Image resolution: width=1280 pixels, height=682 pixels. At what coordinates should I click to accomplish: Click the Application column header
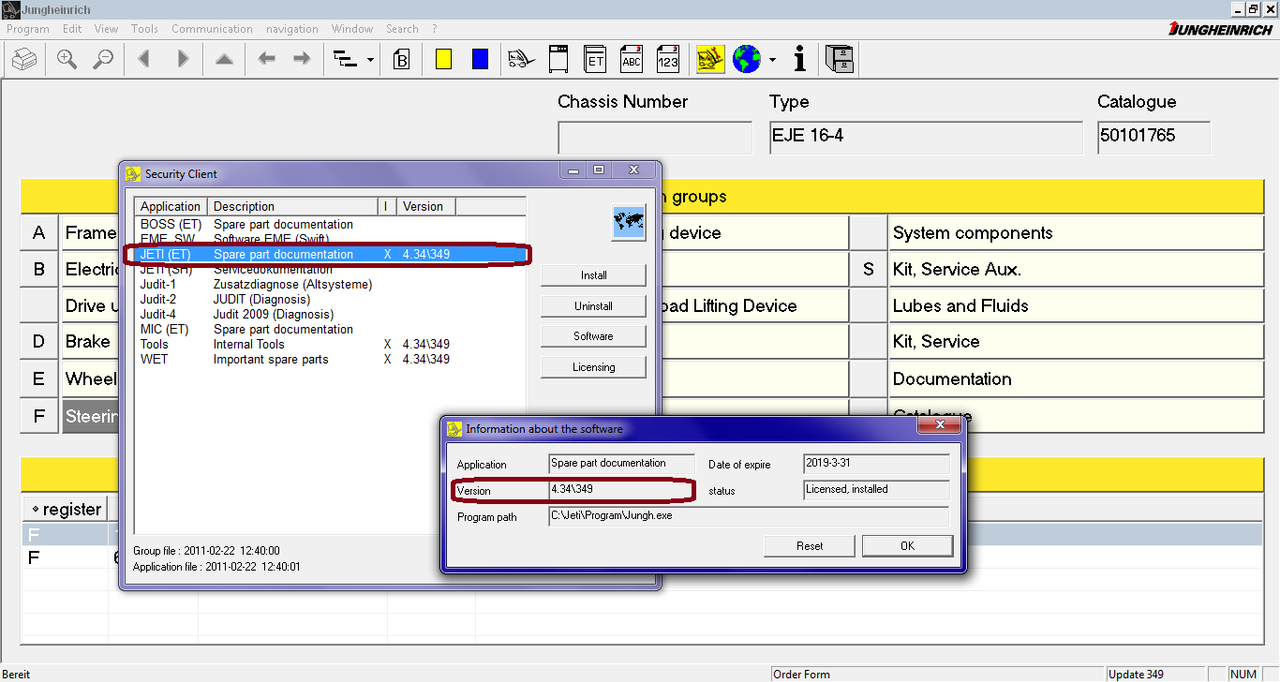pos(172,206)
